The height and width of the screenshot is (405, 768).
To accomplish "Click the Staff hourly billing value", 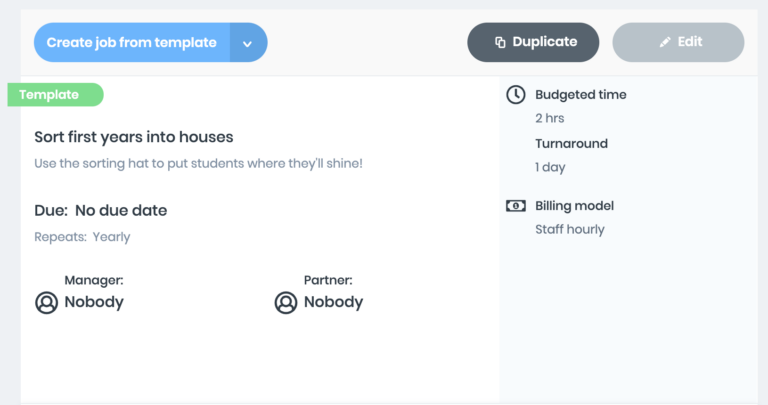I will [x=570, y=229].
